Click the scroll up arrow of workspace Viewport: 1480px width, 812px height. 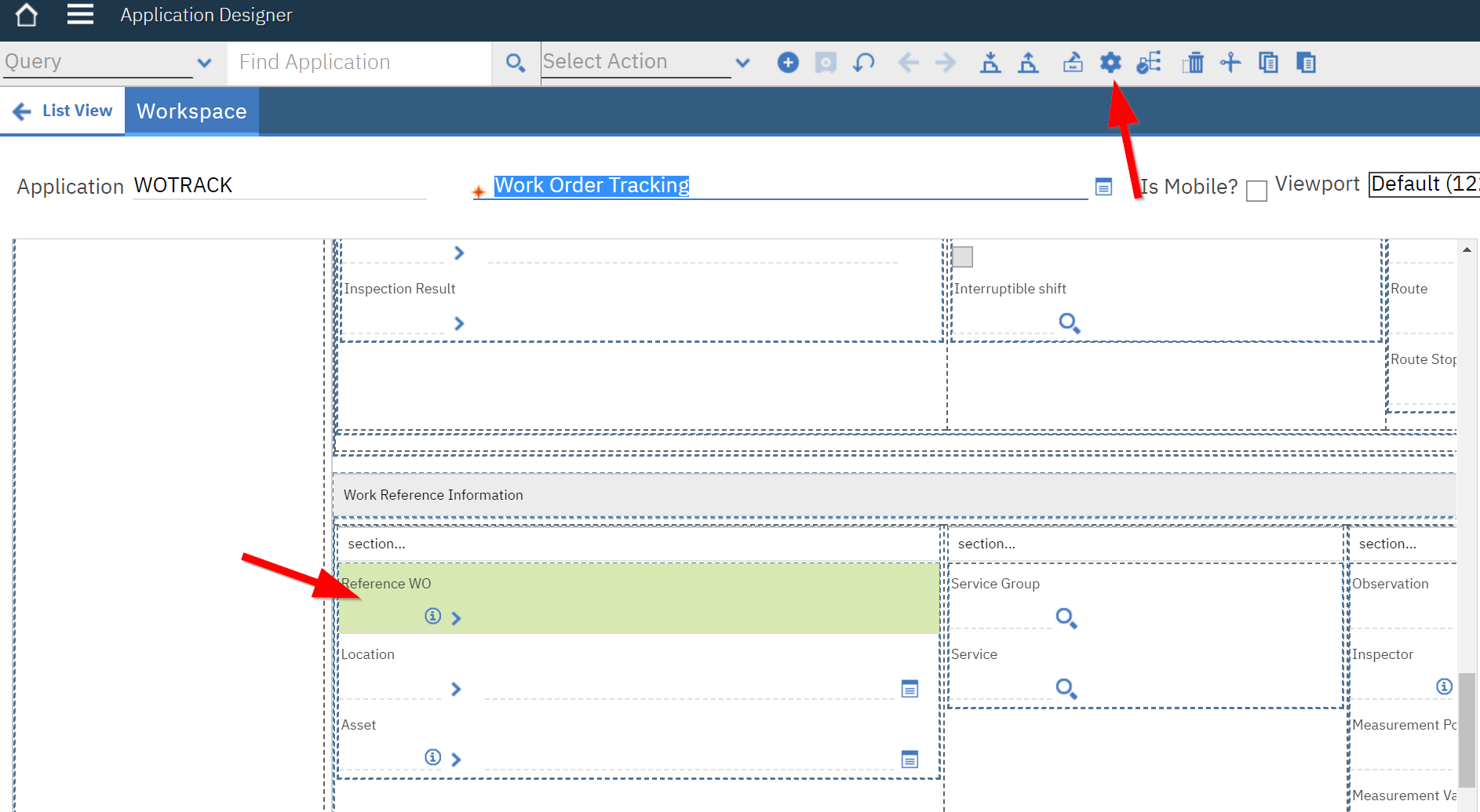click(x=1467, y=249)
